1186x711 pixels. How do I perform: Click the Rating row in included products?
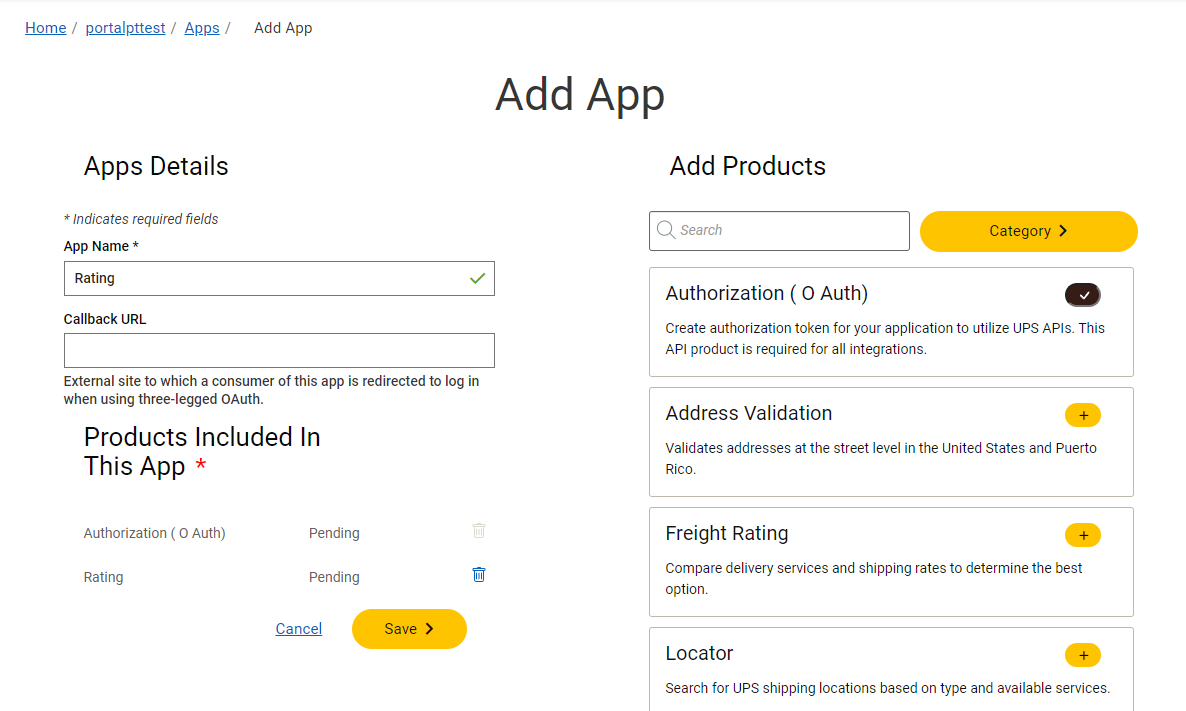click(x=104, y=577)
